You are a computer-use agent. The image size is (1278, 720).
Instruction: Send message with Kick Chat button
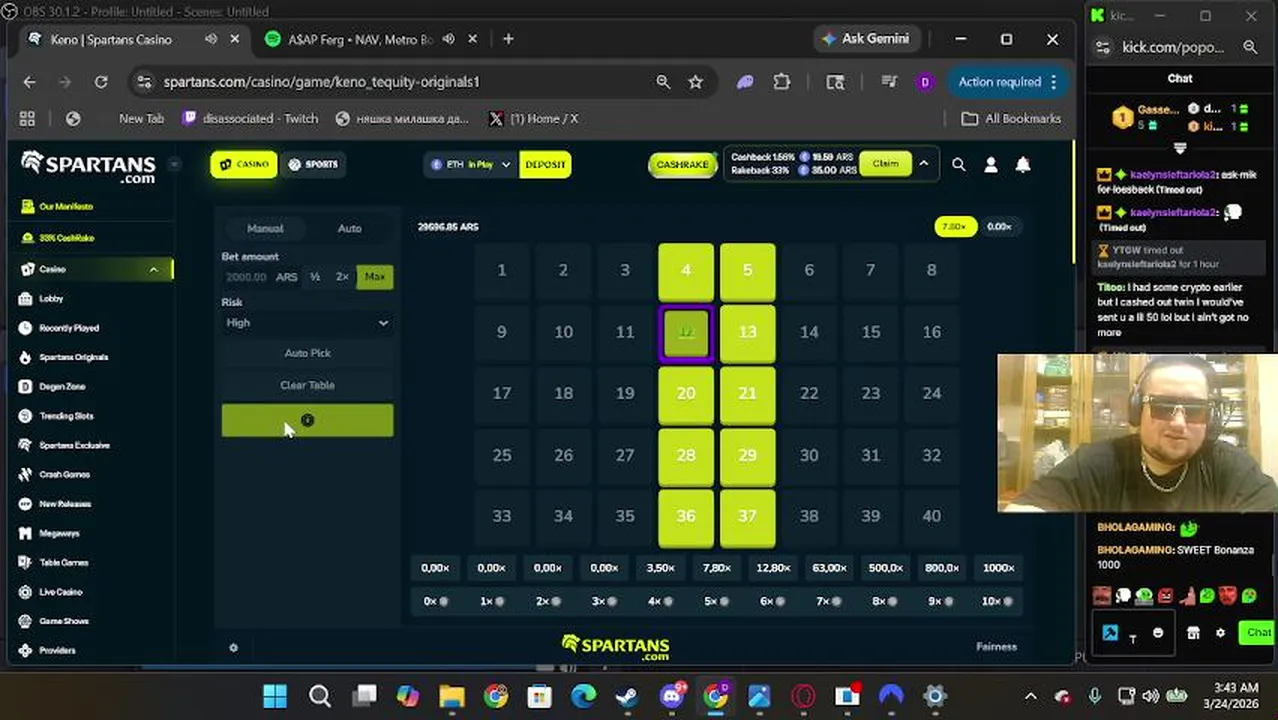[1256, 633]
